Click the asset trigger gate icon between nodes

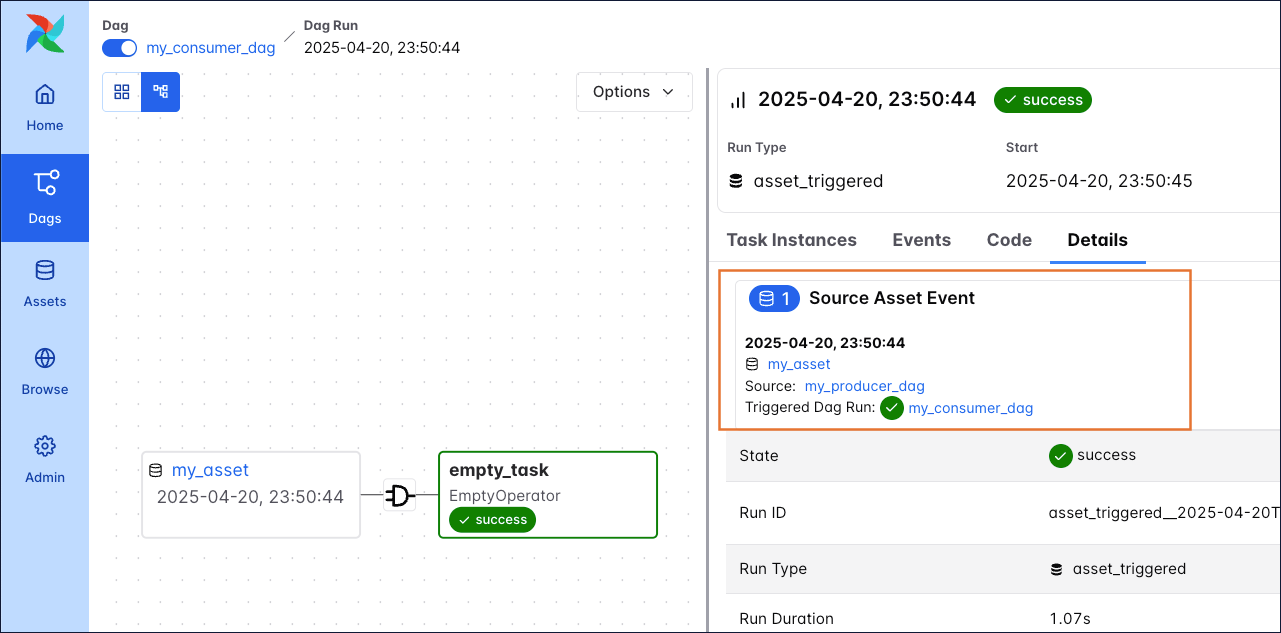tap(398, 495)
